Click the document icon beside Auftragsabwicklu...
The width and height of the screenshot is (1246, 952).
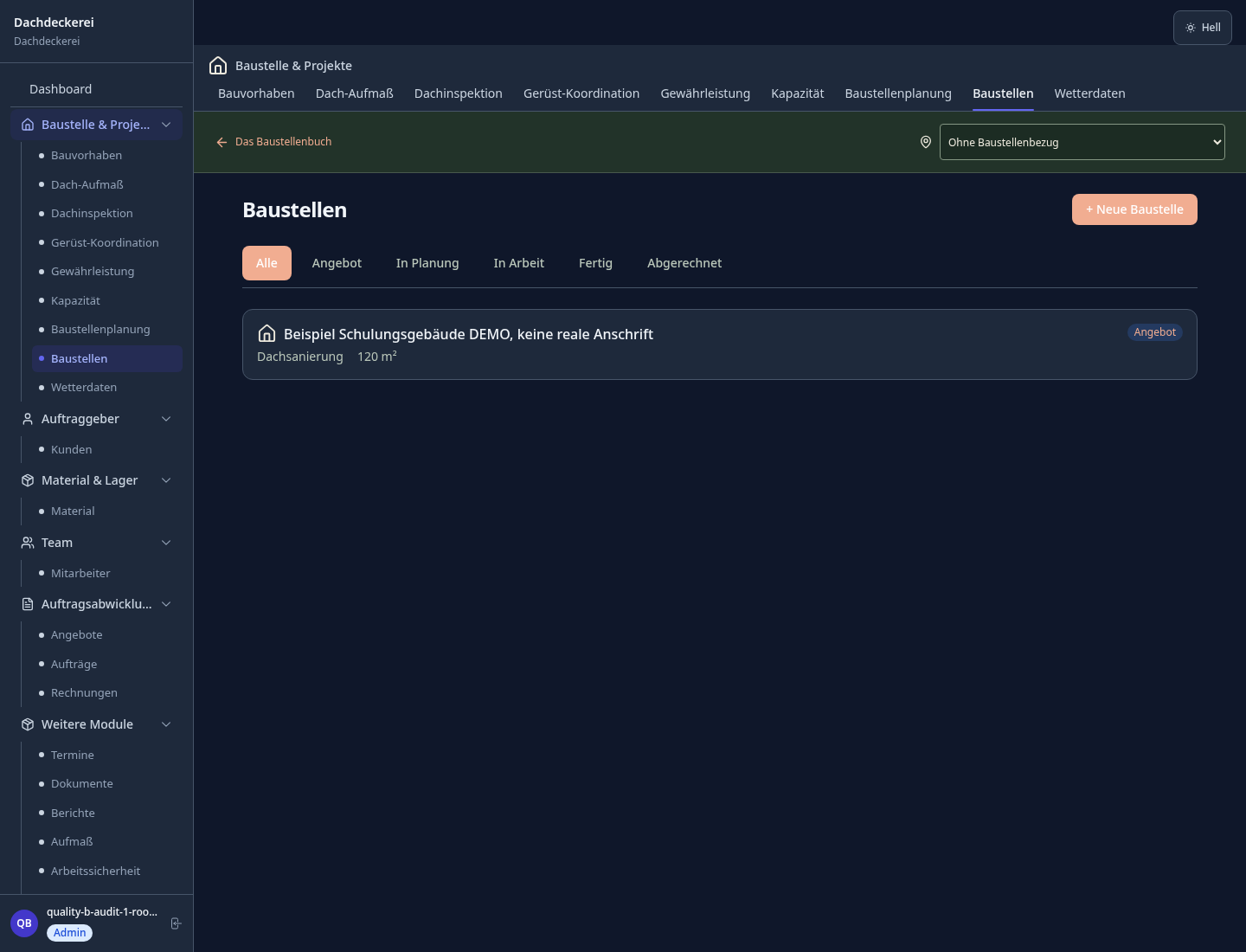(x=28, y=604)
